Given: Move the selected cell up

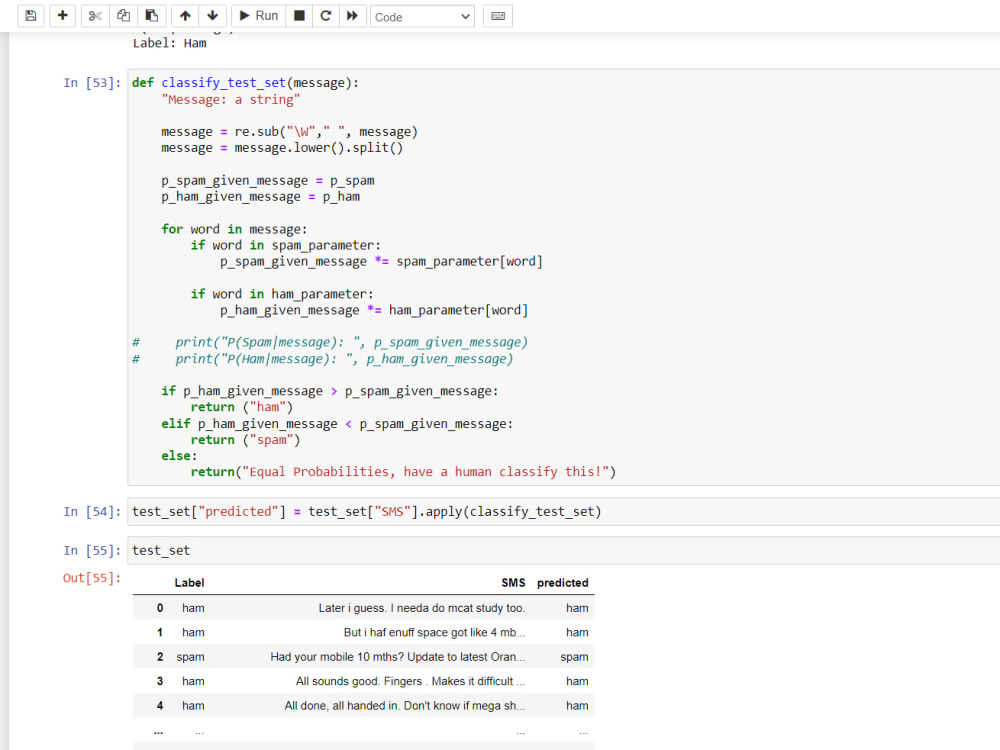Looking at the screenshot, I should point(185,15).
